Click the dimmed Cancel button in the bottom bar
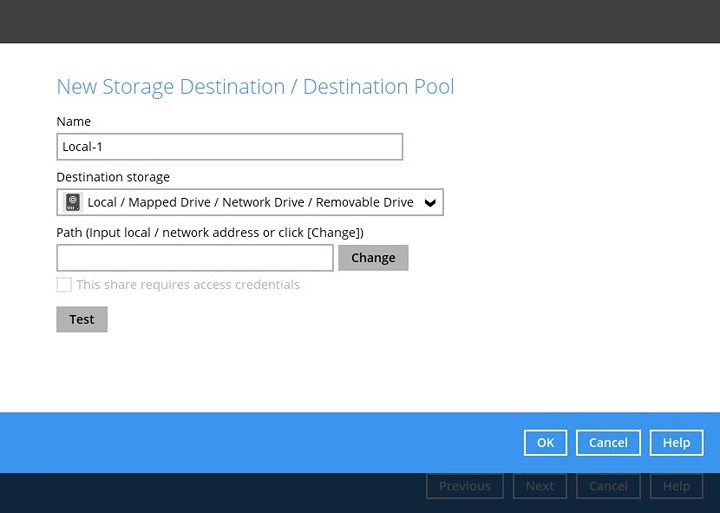The width and height of the screenshot is (720, 513). tap(608, 486)
